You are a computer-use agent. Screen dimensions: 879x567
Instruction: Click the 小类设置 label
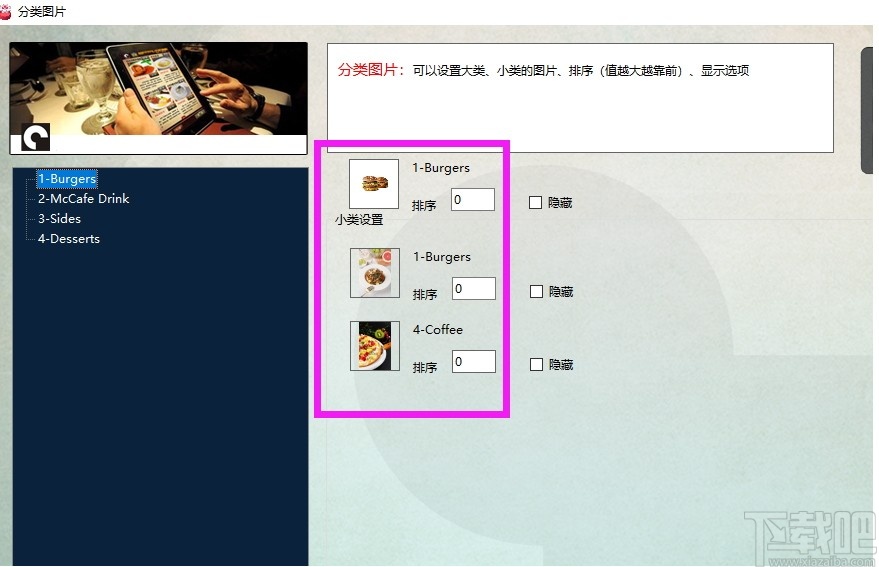pyautogui.click(x=359, y=219)
